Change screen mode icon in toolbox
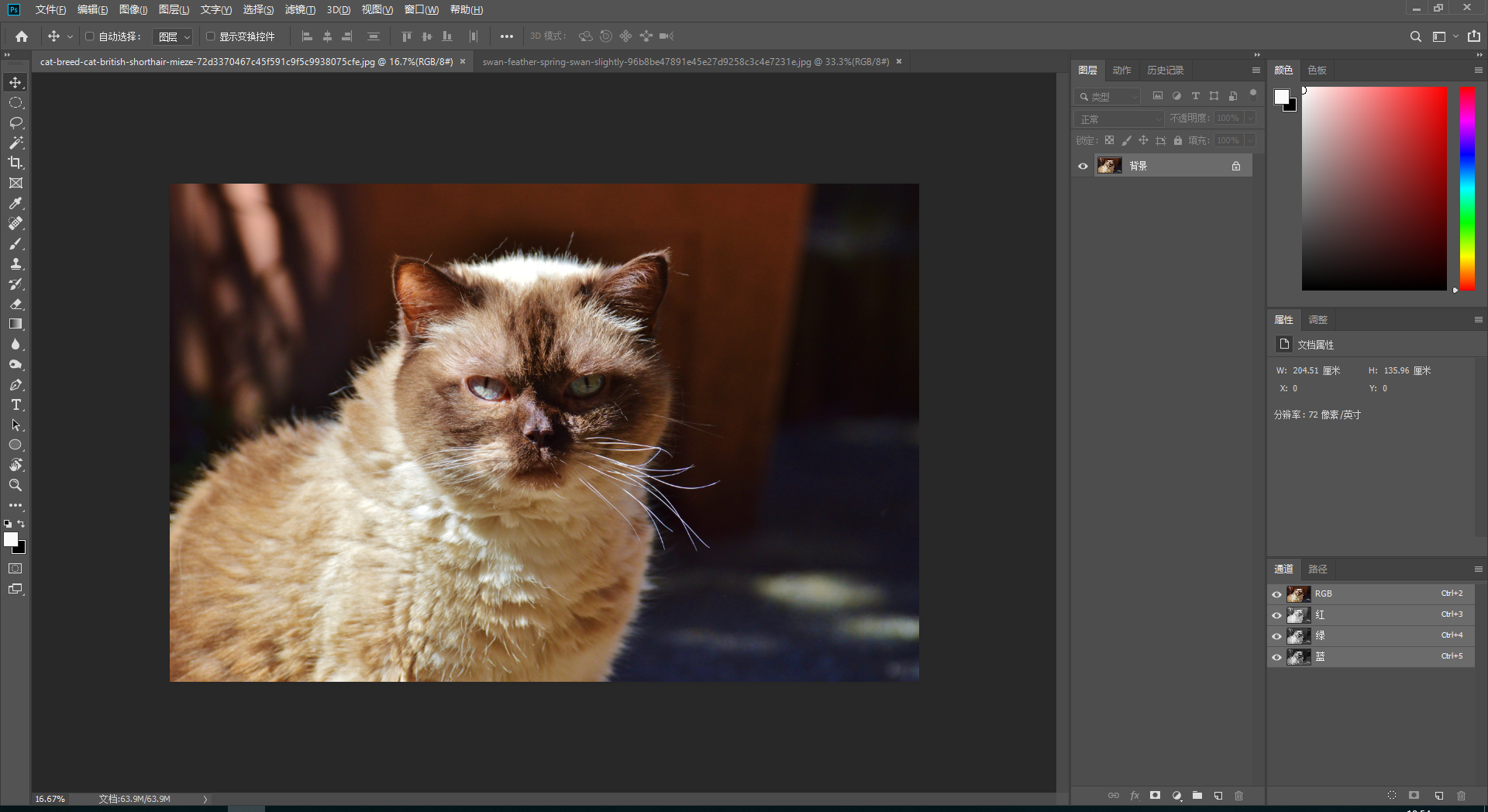The image size is (1488, 812). pos(15,589)
